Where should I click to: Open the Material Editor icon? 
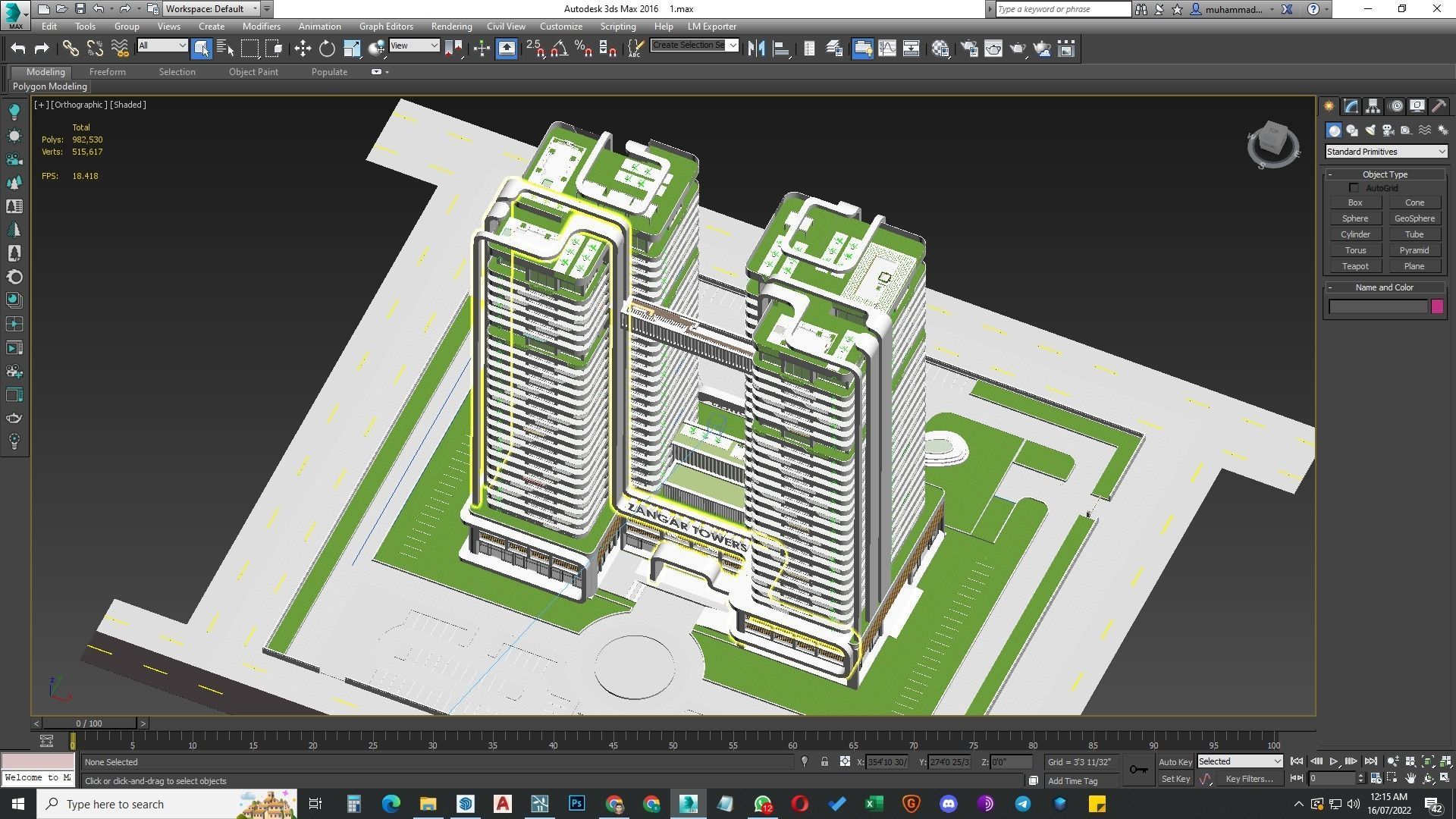pos(941,49)
